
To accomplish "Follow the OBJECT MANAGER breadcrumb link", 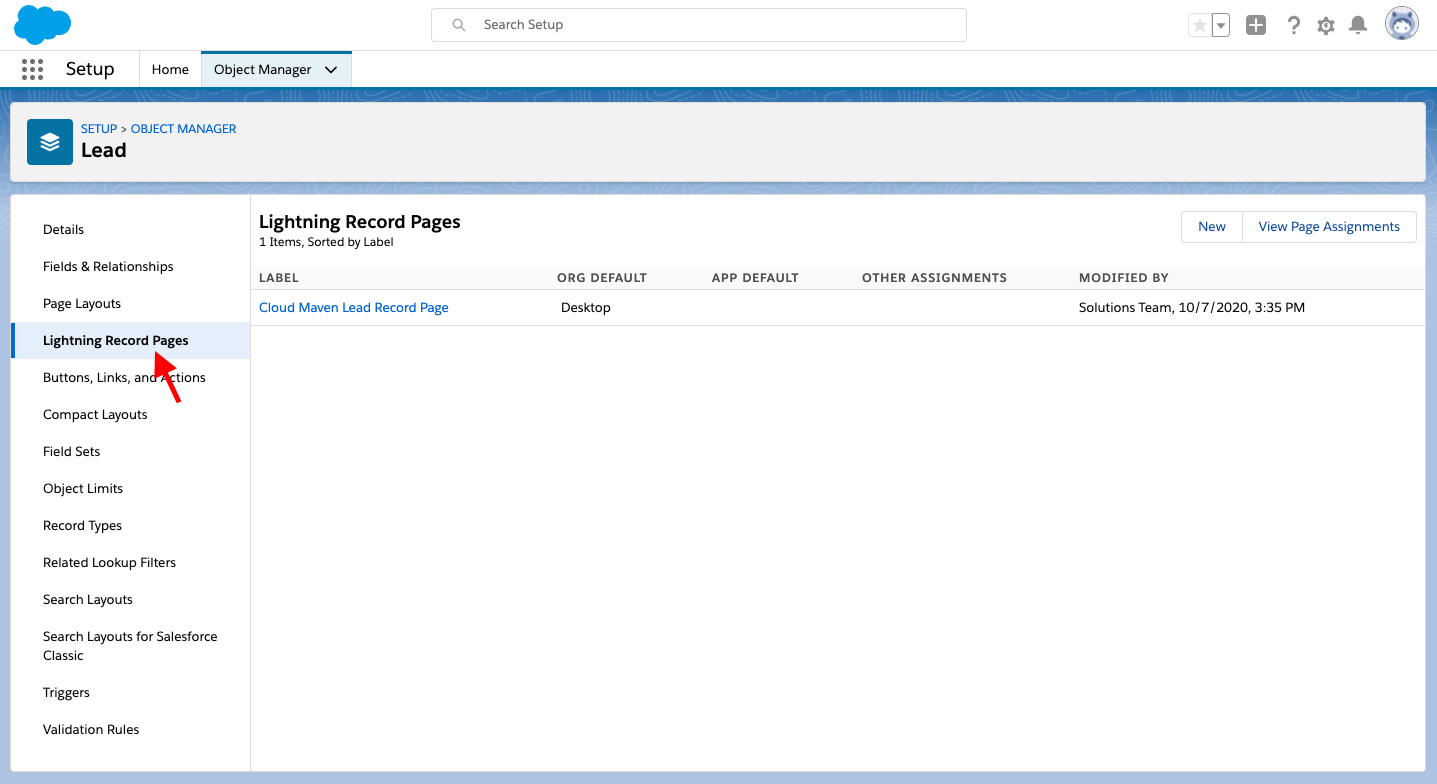I will (x=184, y=129).
